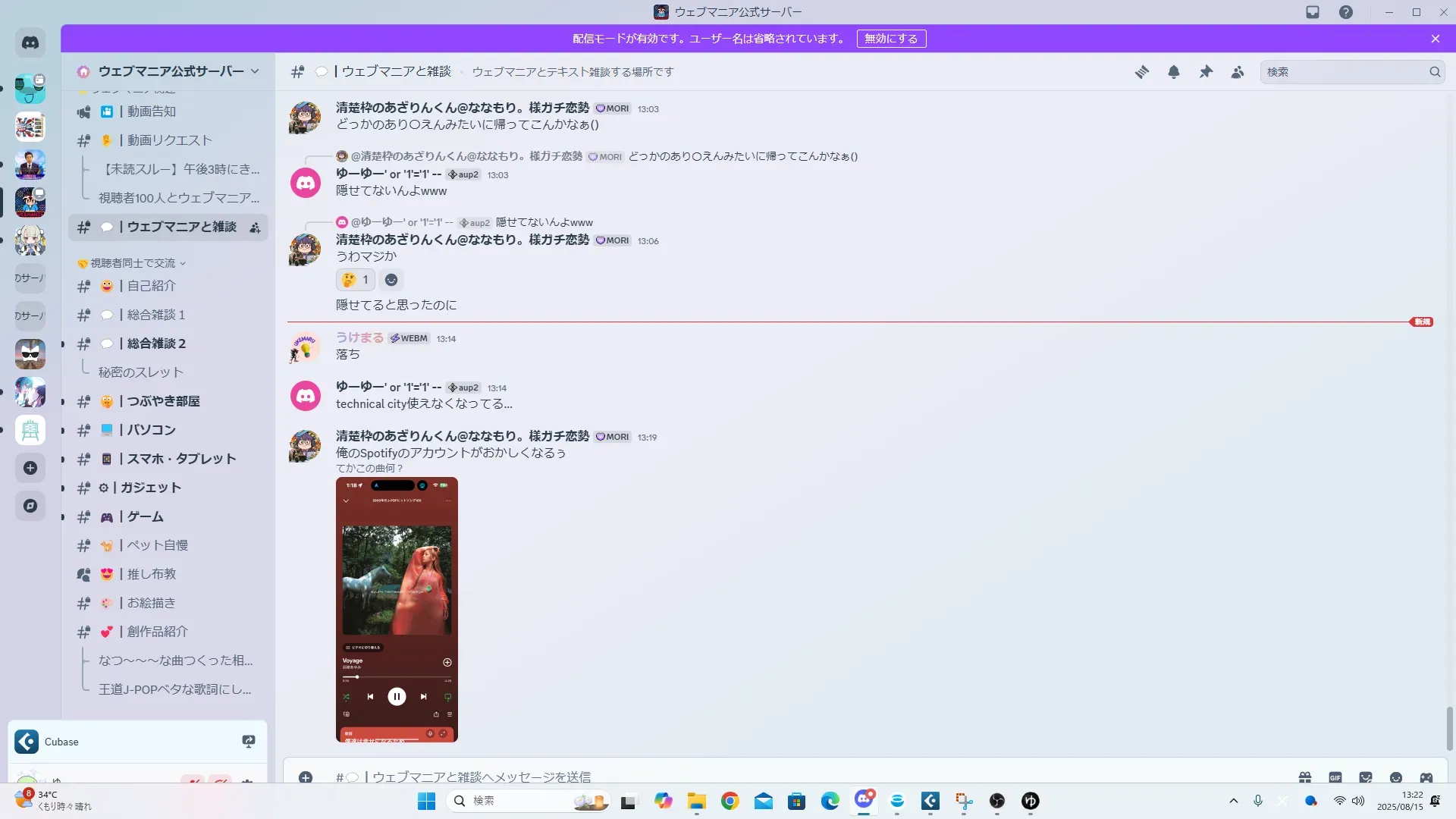Open Discover servers compass icon
1456x819 pixels.
30,506
